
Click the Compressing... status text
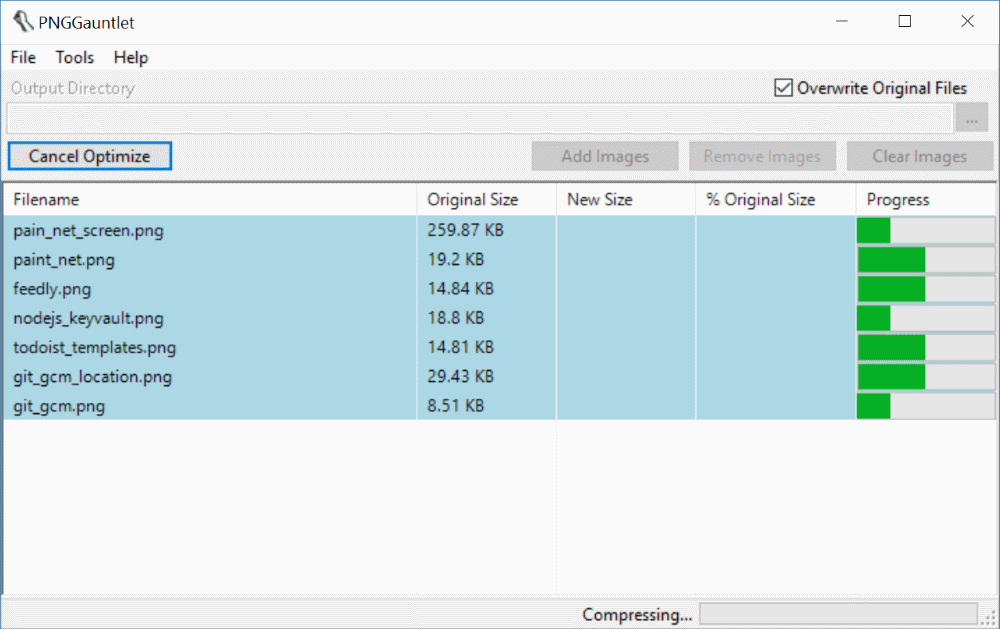pos(636,615)
